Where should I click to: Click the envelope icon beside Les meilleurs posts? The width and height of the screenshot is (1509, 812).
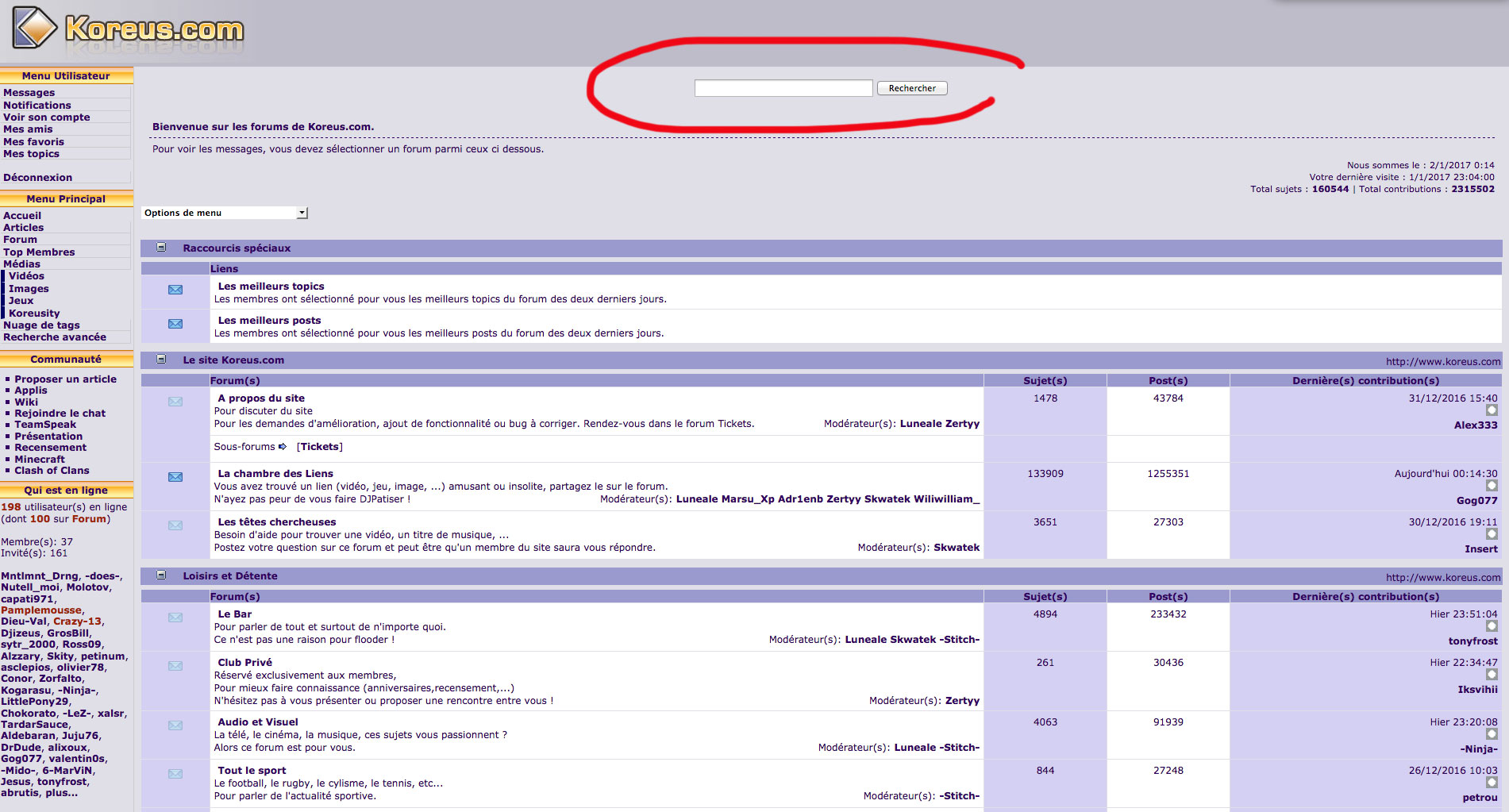coord(175,324)
